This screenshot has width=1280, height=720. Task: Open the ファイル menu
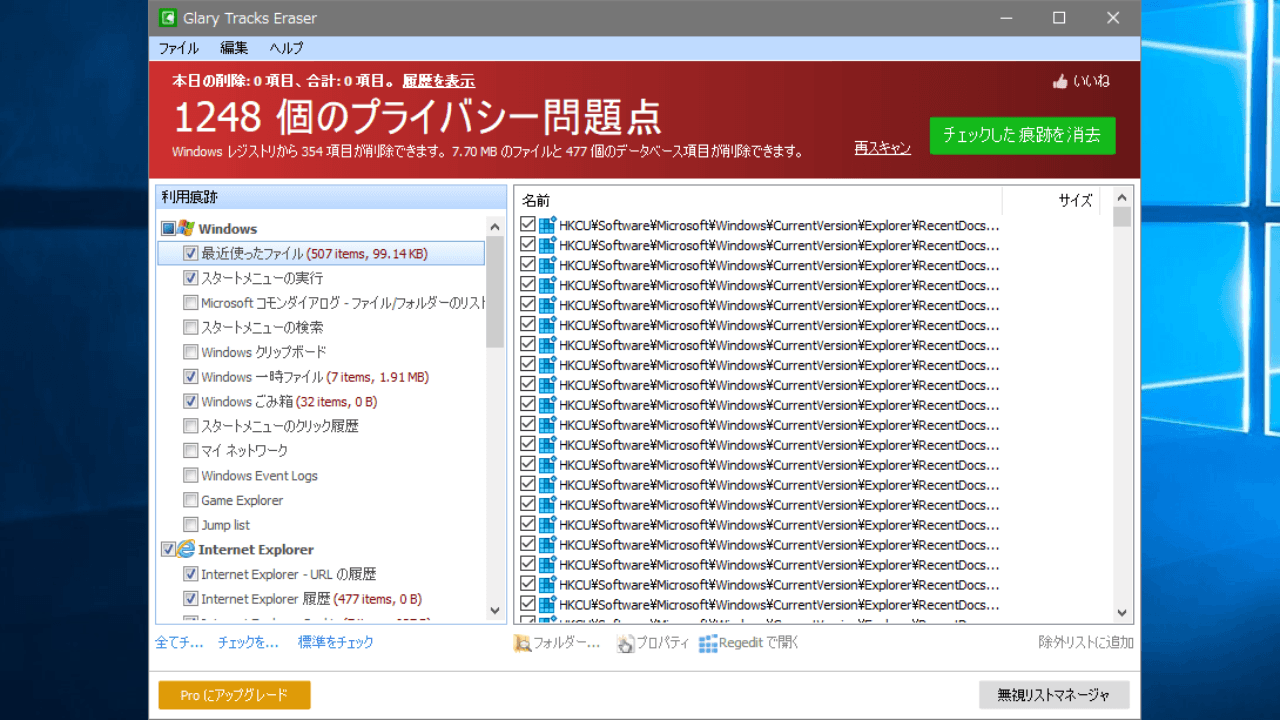pyautogui.click(x=179, y=48)
